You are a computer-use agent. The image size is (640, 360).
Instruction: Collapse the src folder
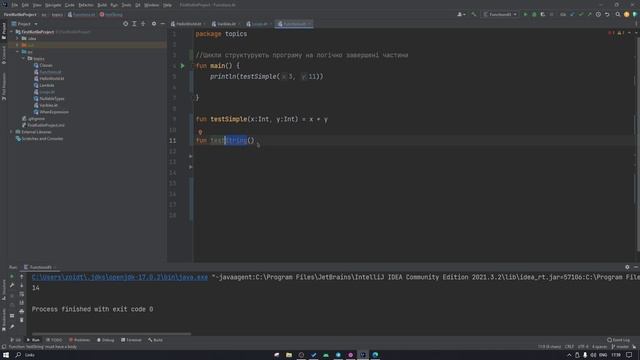pyautogui.click(x=18, y=52)
